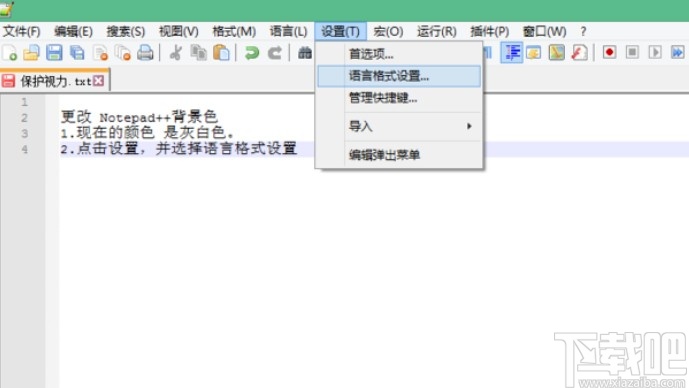Viewport: 689px width, 388px height.
Task: Stop macro recording with the square icon
Action: (632, 52)
